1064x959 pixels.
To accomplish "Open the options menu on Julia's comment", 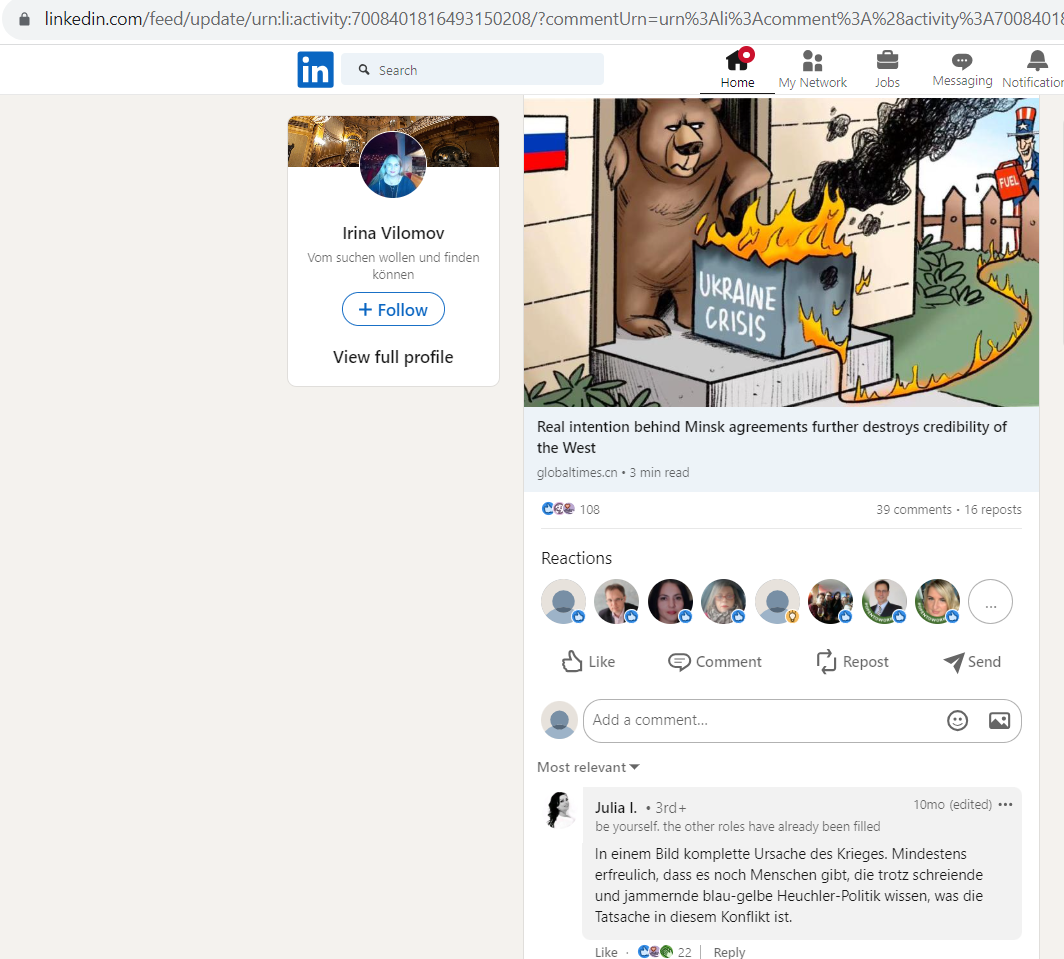I will click(1006, 805).
